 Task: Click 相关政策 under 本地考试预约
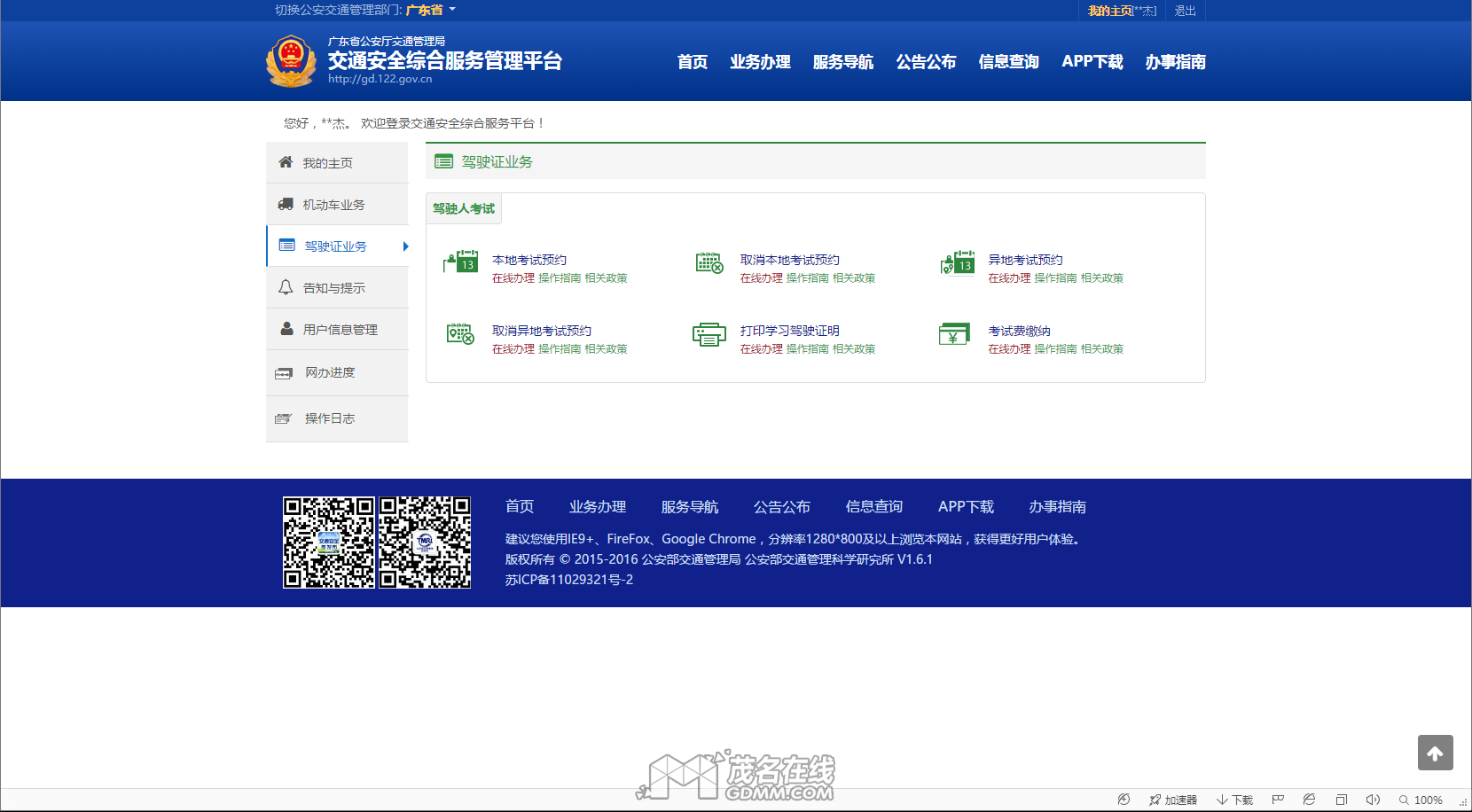606,277
